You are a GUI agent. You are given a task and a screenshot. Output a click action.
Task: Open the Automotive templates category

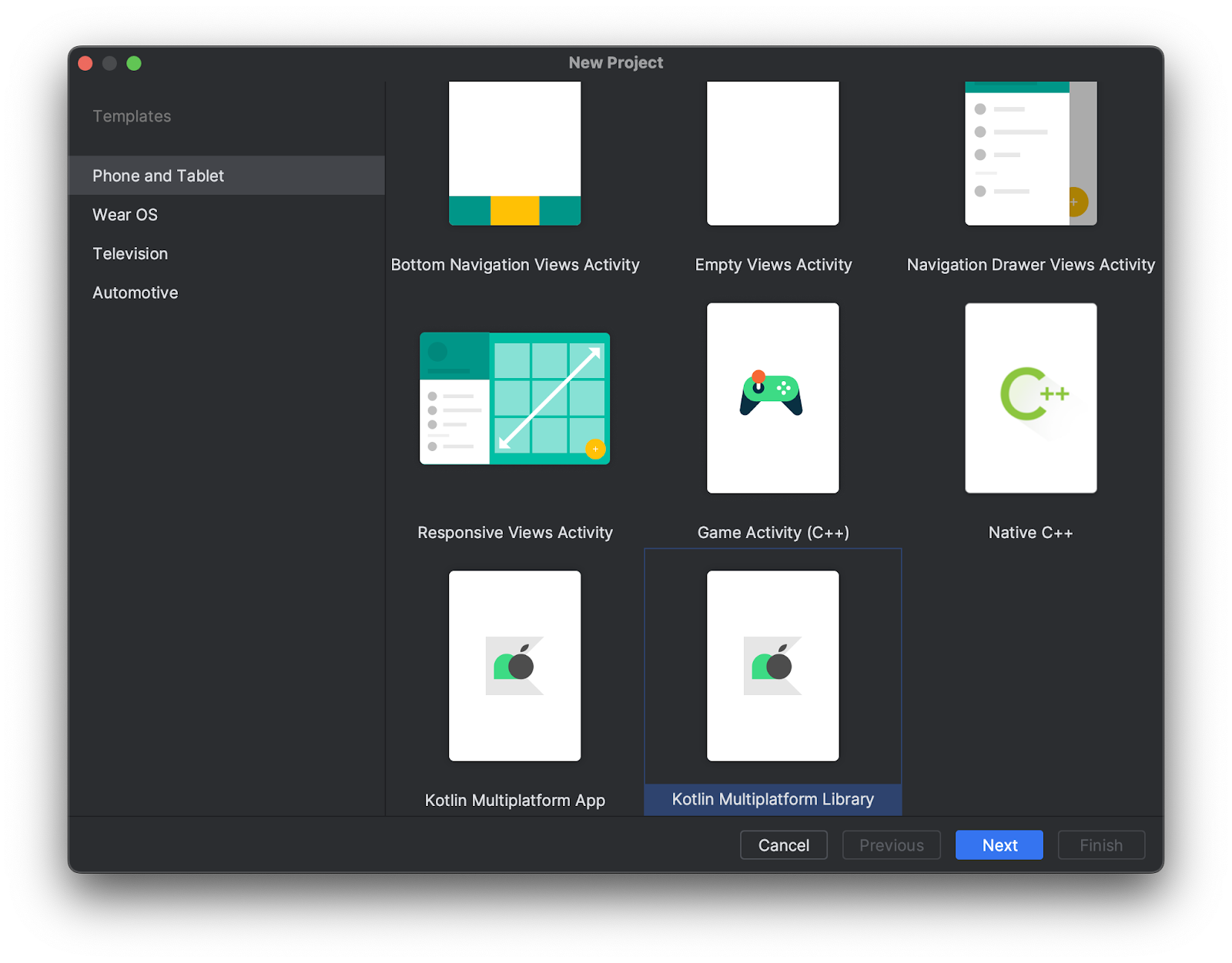point(226,293)
